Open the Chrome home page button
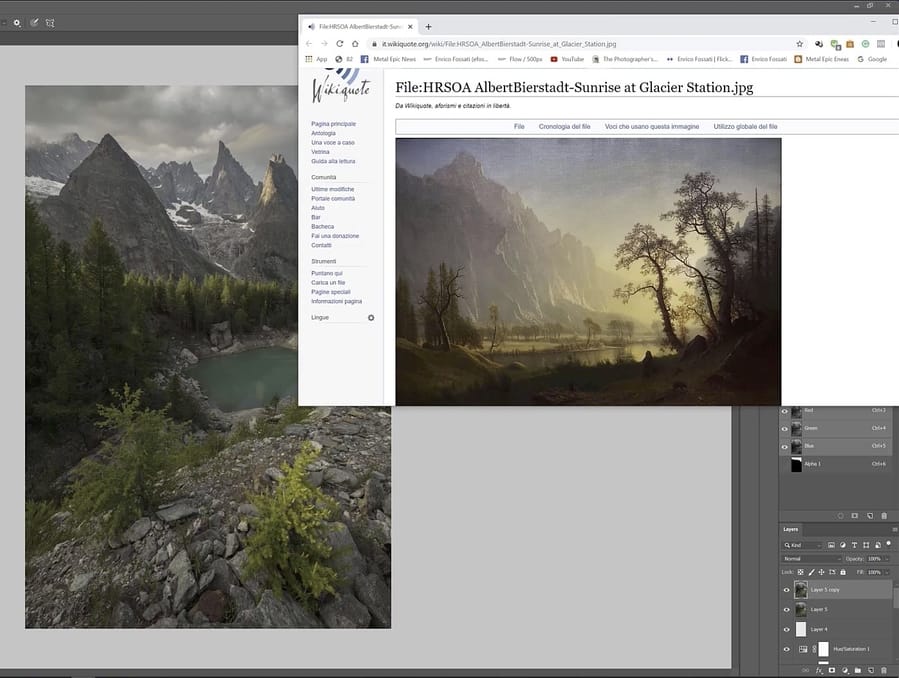 click(355, 44)
